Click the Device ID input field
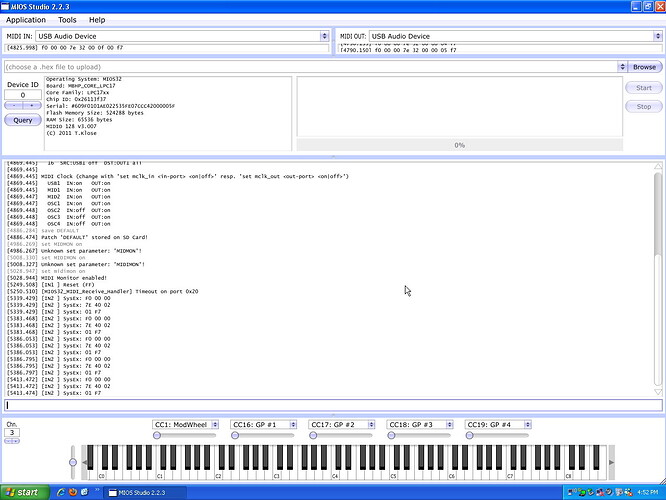 [23, 95]
